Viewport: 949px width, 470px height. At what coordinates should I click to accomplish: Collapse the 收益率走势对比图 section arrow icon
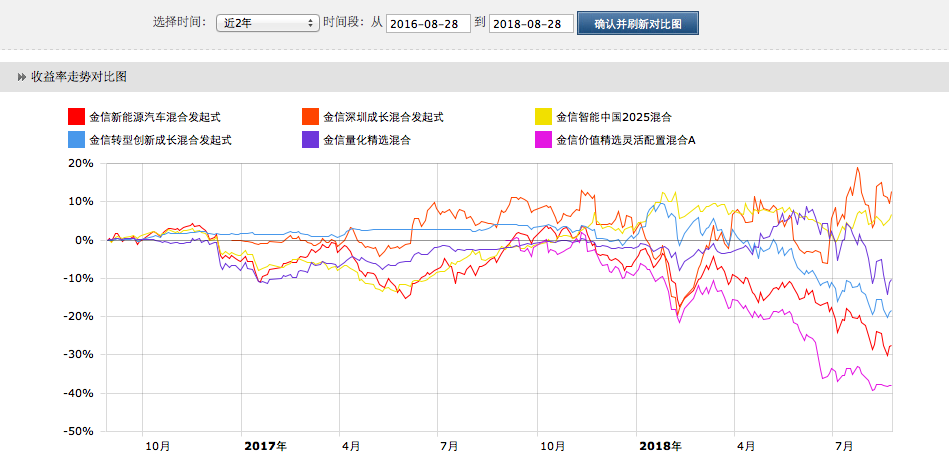22,77
